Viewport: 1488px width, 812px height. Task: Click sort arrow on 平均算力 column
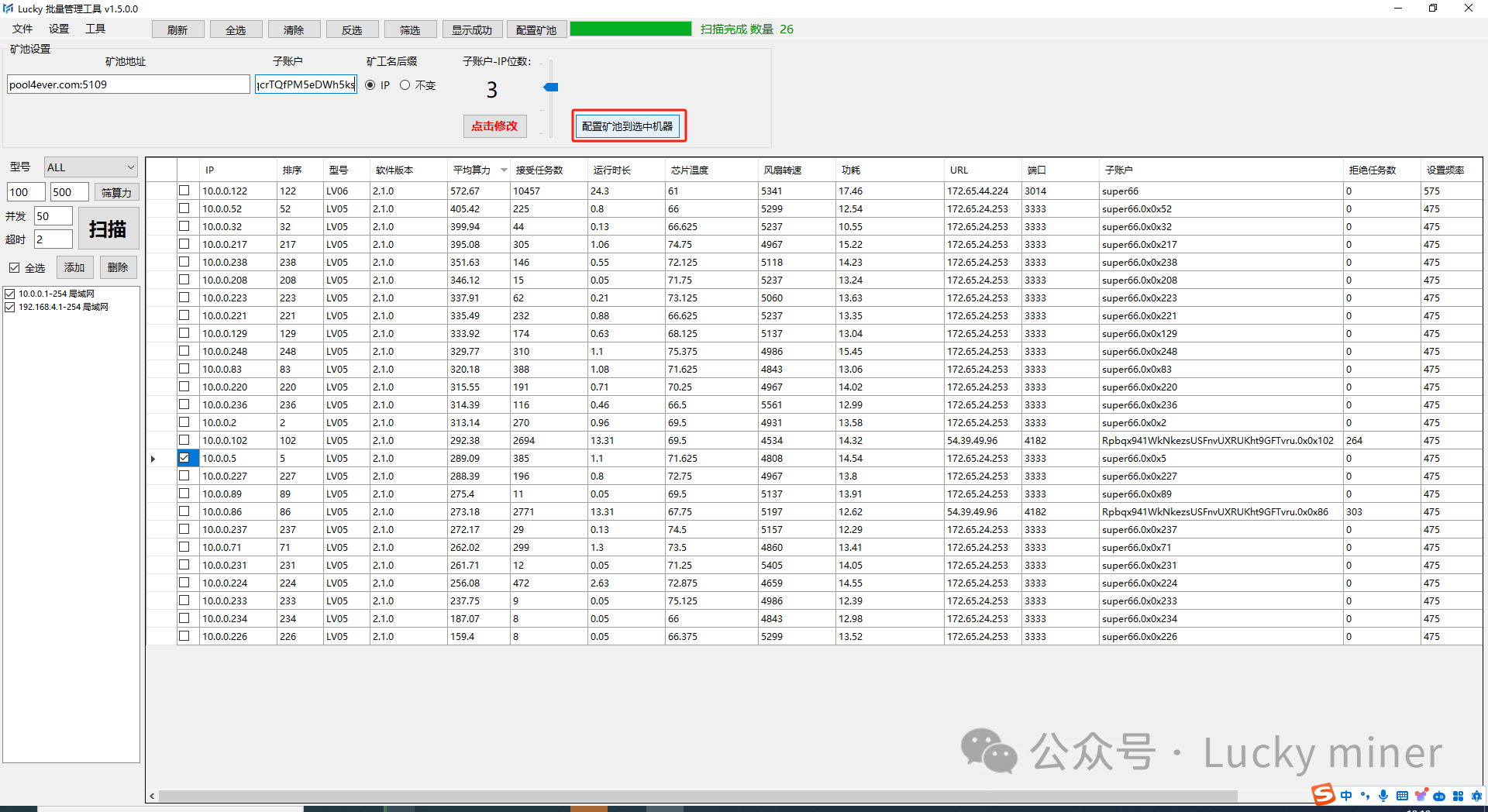(x=504, y=170)
